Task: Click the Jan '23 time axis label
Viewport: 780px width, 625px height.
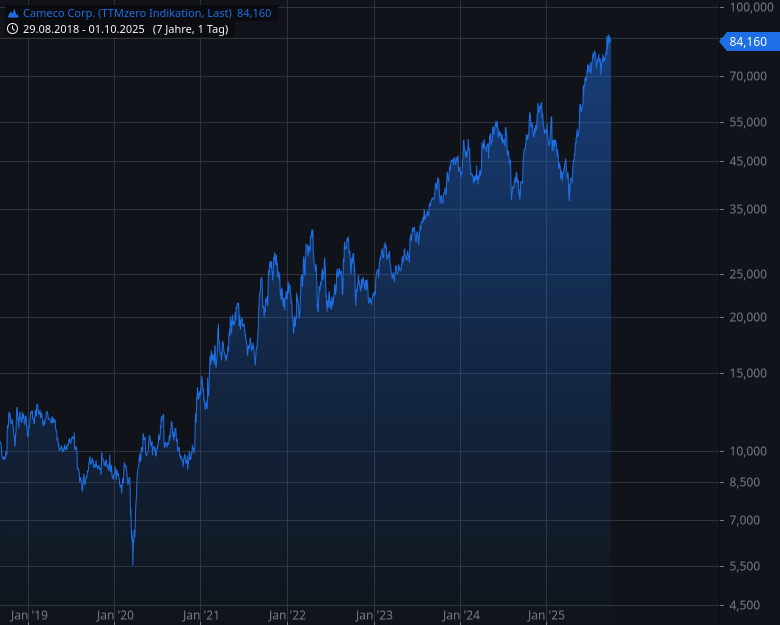Action: pos(373,615)
